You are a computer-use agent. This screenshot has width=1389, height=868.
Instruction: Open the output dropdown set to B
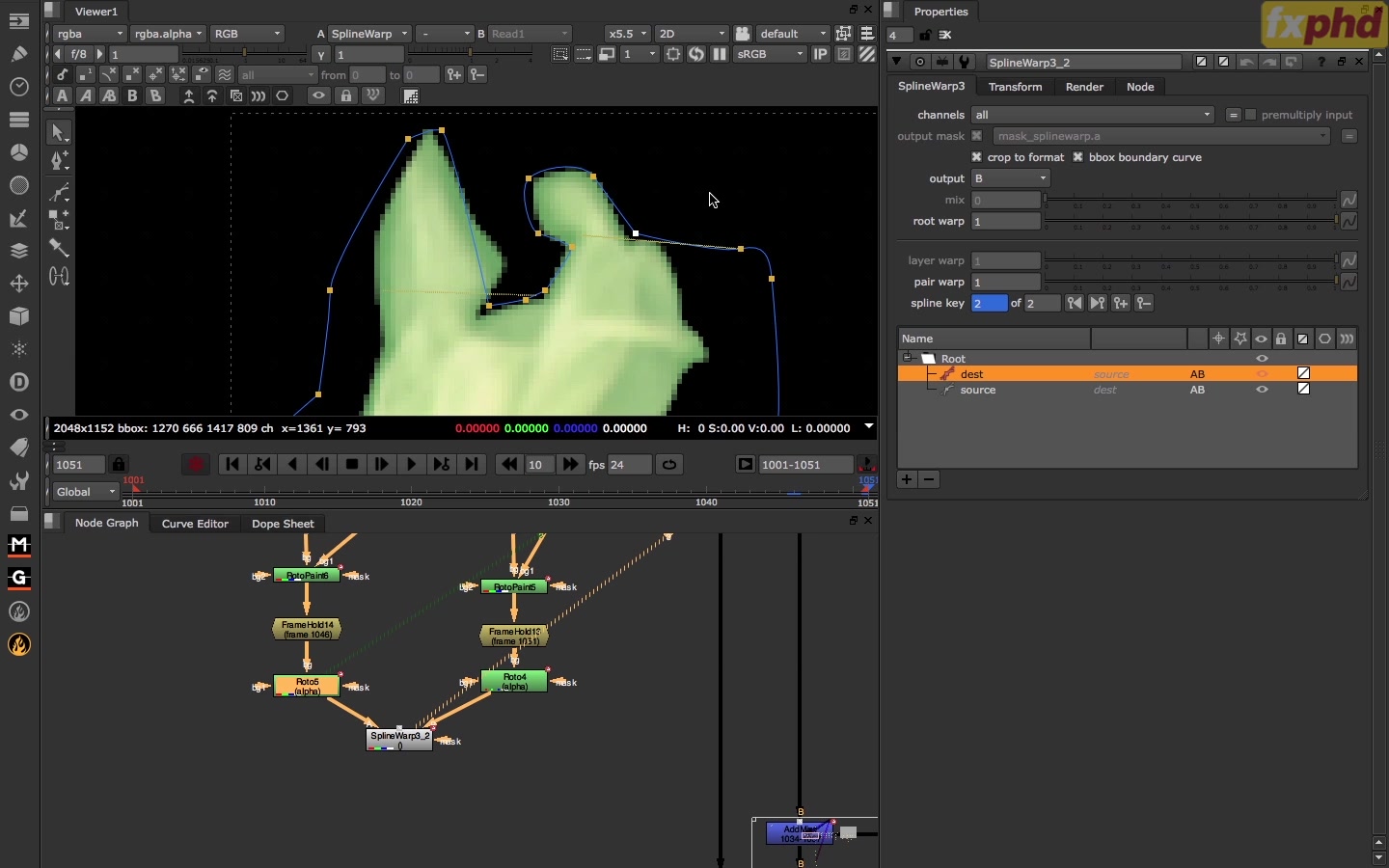coord(1011,178)
